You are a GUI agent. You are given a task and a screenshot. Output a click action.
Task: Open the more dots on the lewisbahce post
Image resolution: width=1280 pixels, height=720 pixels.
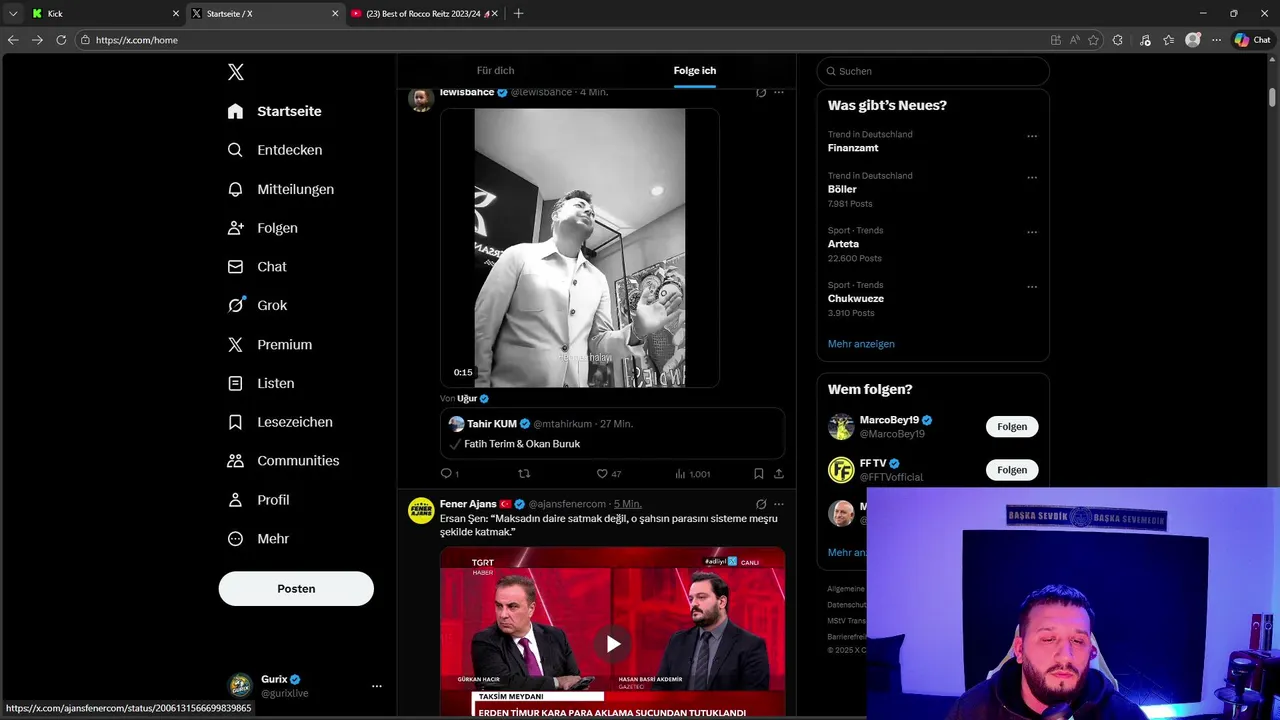coord(779,92)
